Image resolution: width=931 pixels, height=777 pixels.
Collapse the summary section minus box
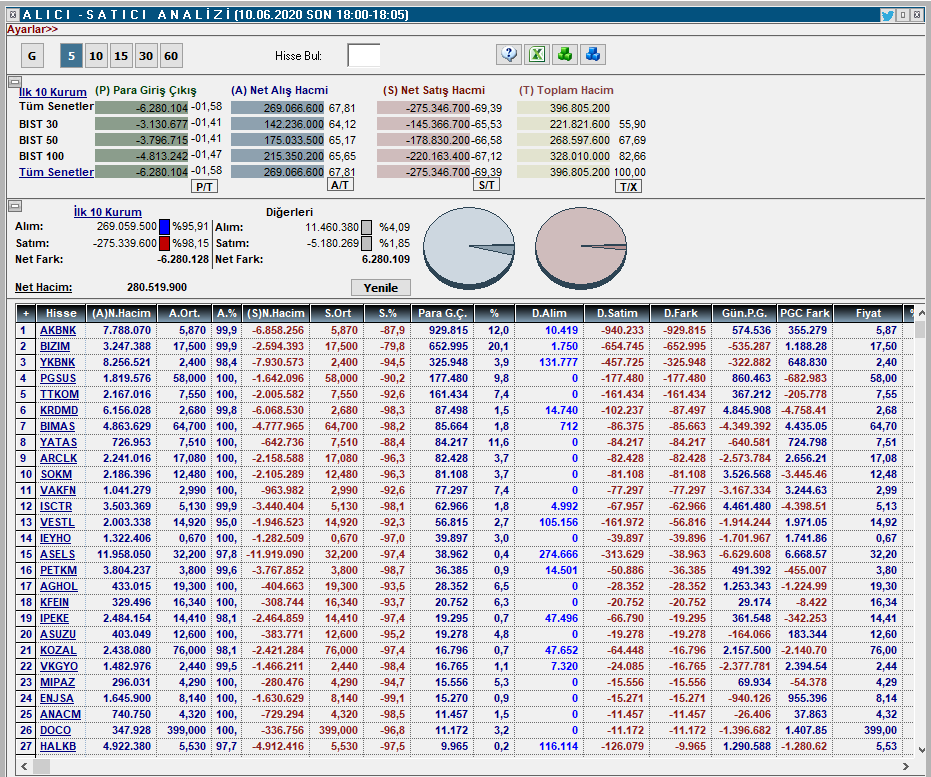(15, 82)
